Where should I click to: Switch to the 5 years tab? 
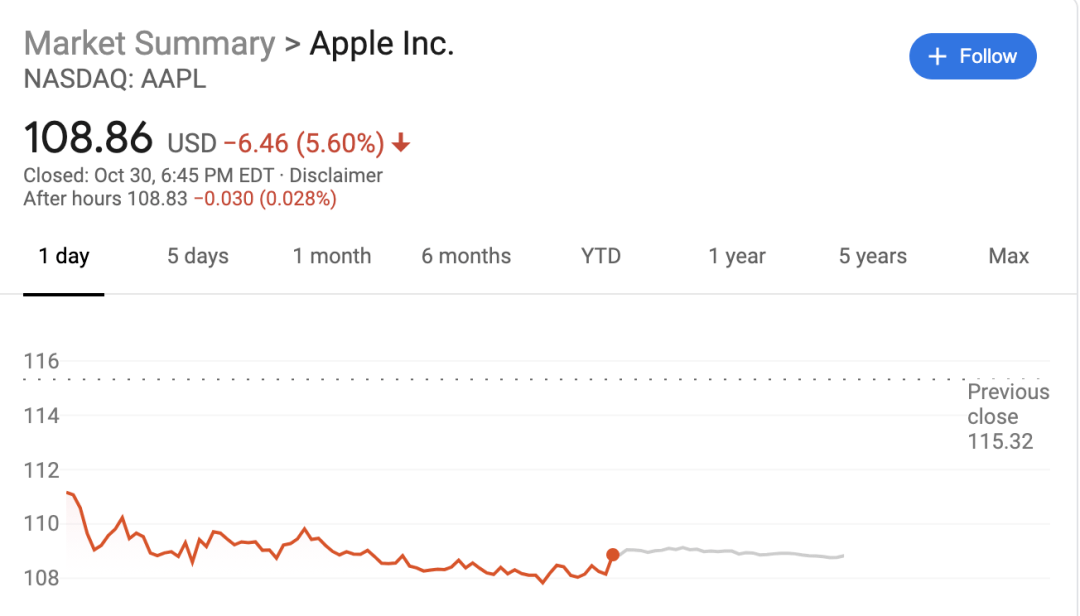[x=873, y=256]
